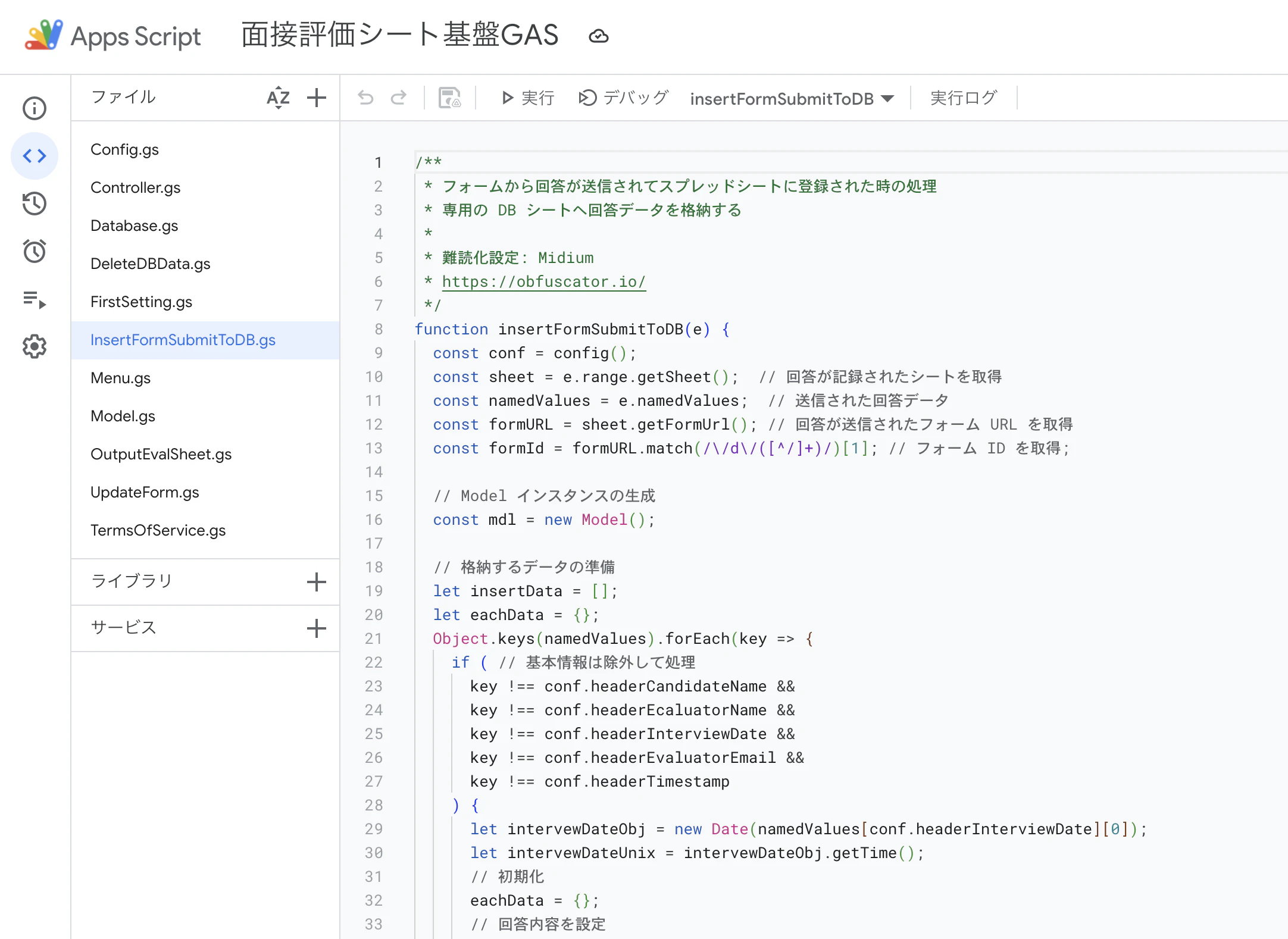Sort files alphabetically with AZ icon
1288x939 pixels.
278,98
